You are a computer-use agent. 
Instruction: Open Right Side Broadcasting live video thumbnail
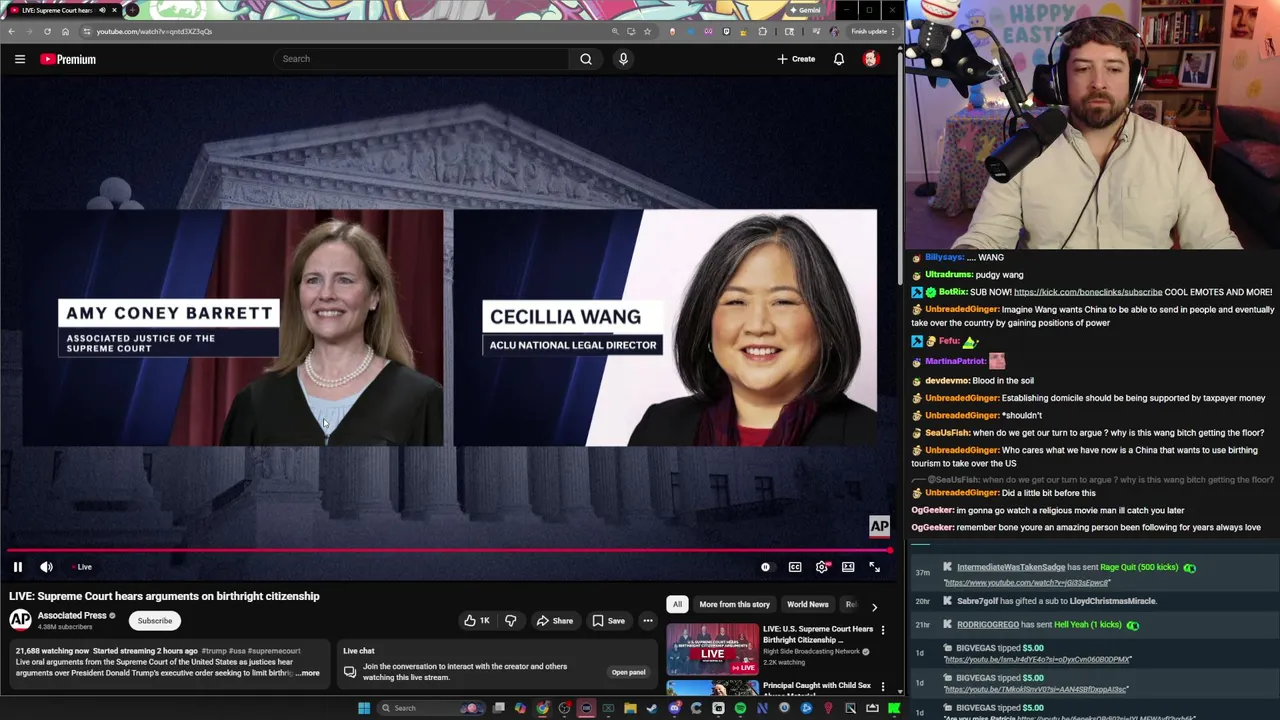713,648
